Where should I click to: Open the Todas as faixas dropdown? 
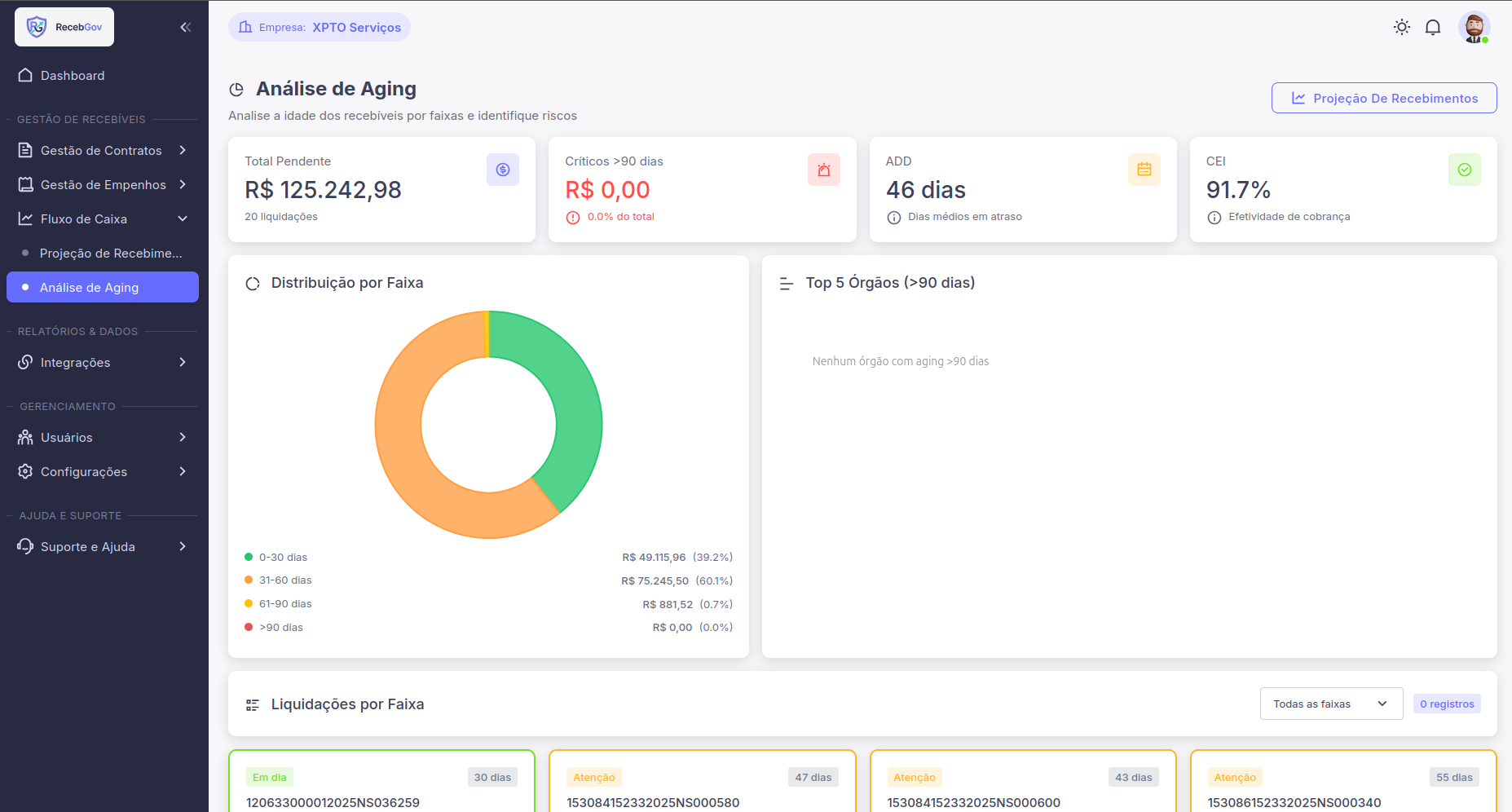[1330, 704]
